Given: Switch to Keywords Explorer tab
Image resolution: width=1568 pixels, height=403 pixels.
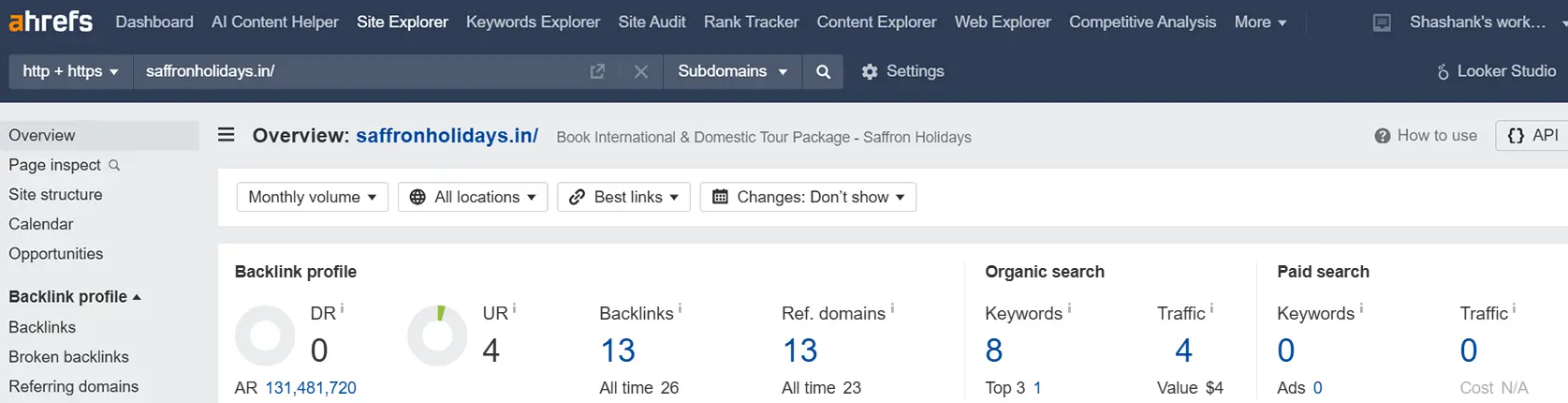Looking at the screenshot, I should pos(533,22).
